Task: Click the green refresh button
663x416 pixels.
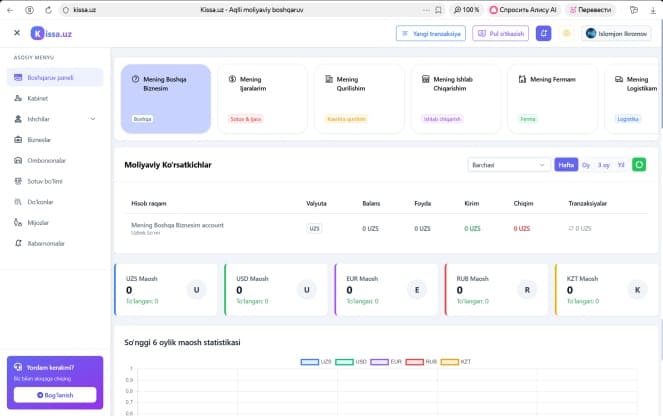Action: pyautogui.click(x=639, y=165)
